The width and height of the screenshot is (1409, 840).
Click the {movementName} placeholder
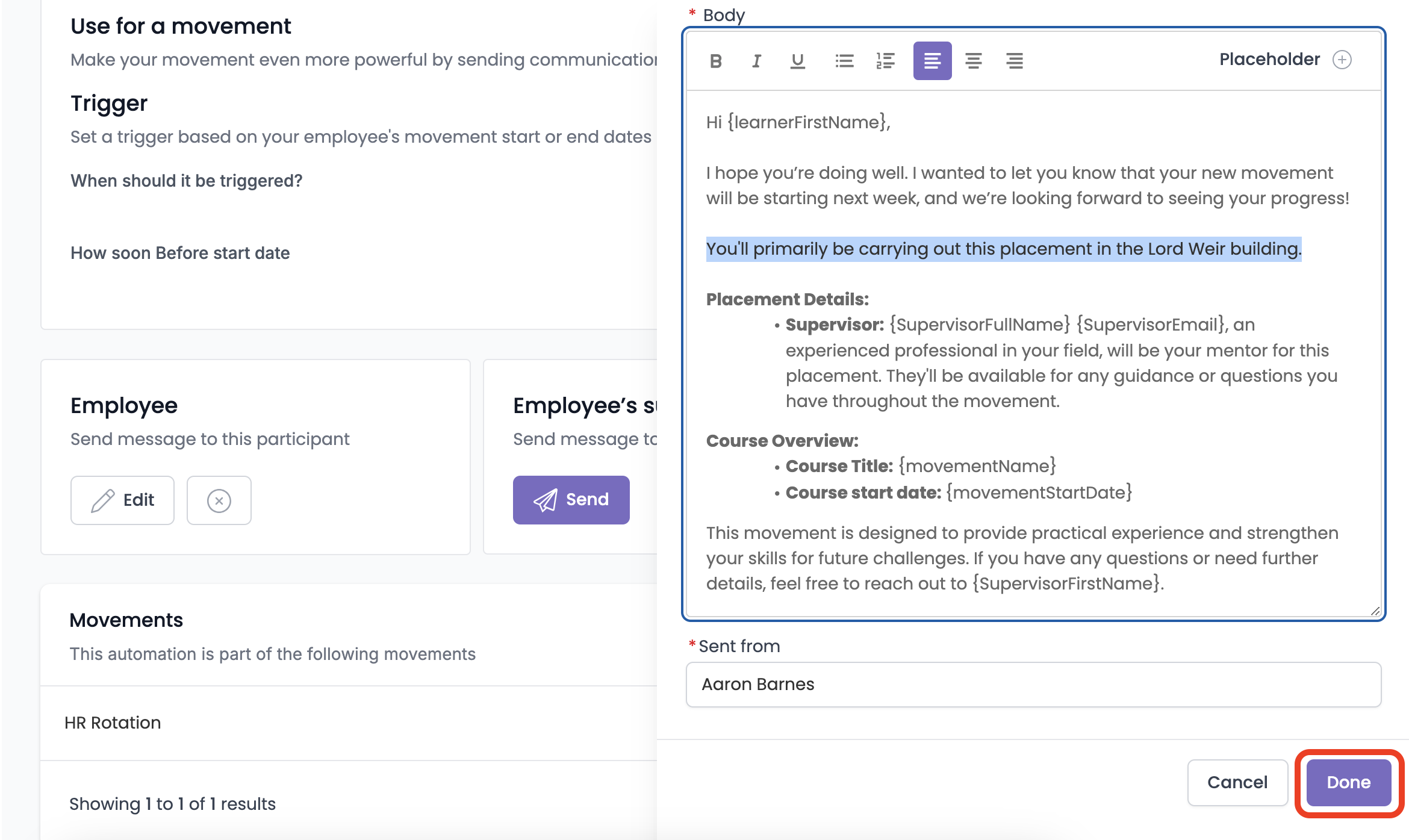(x=977, y=466)
